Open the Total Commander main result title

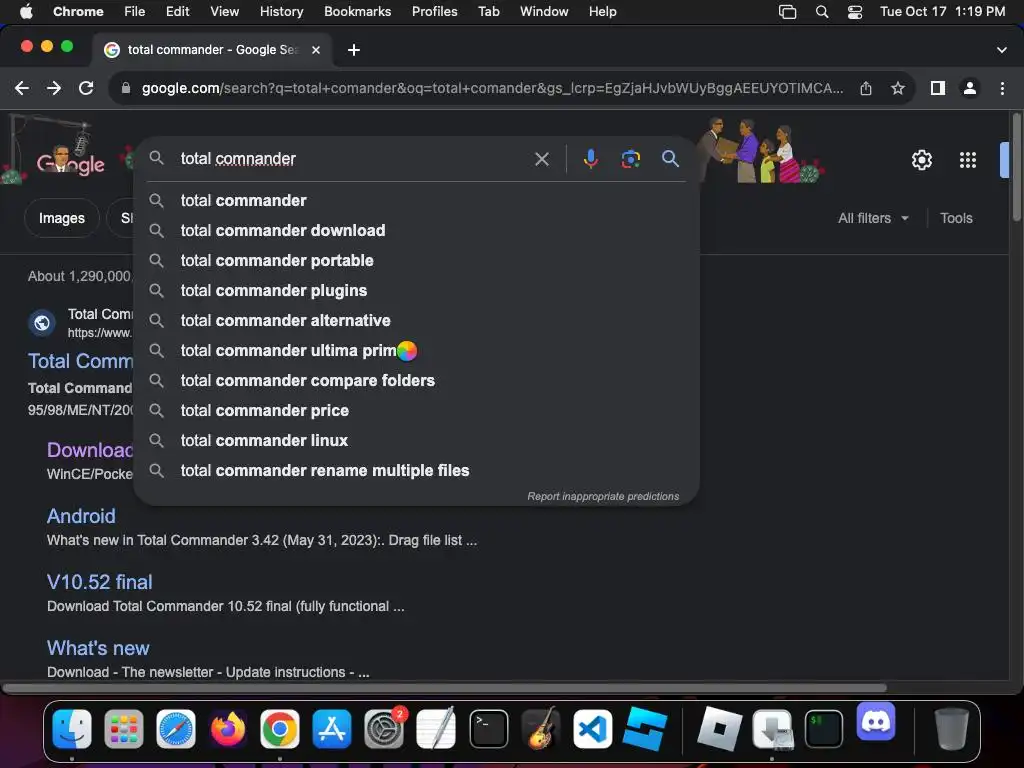[80, 361]
